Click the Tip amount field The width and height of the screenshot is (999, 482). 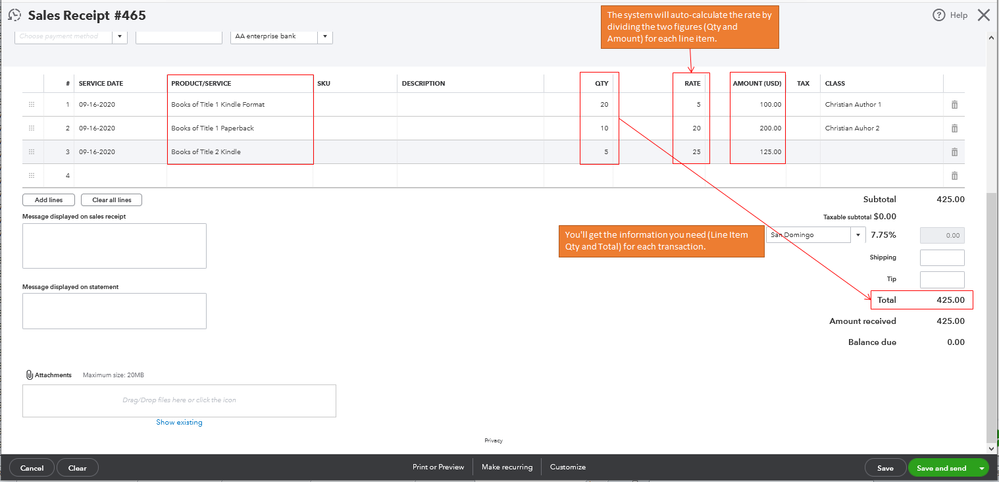click(942, 279)
